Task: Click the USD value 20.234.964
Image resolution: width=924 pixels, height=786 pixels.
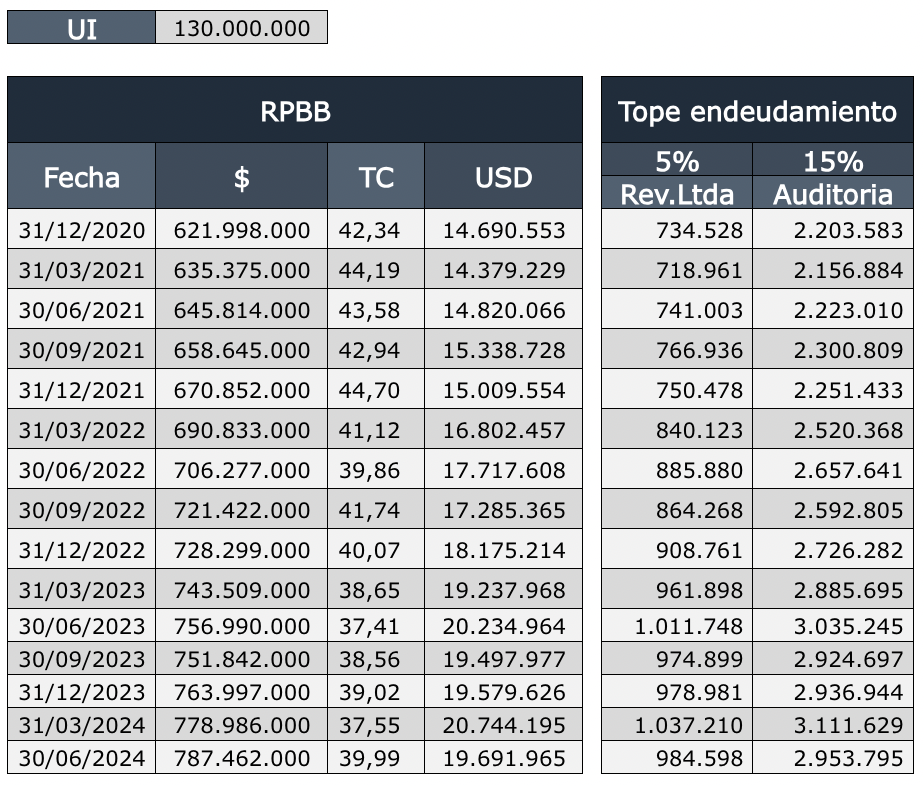Action: coord(503,627)
